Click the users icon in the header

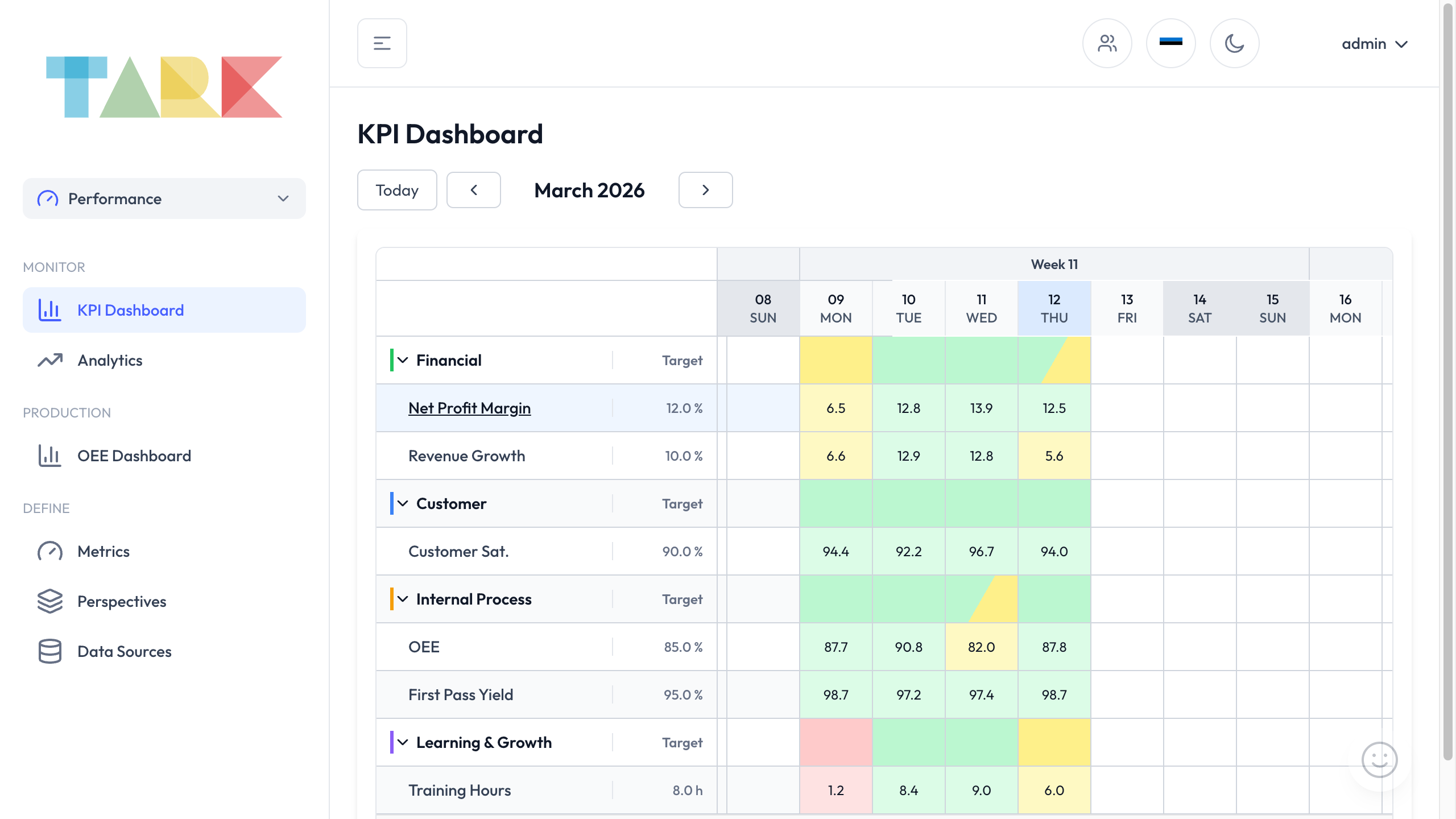point(1107,43)
